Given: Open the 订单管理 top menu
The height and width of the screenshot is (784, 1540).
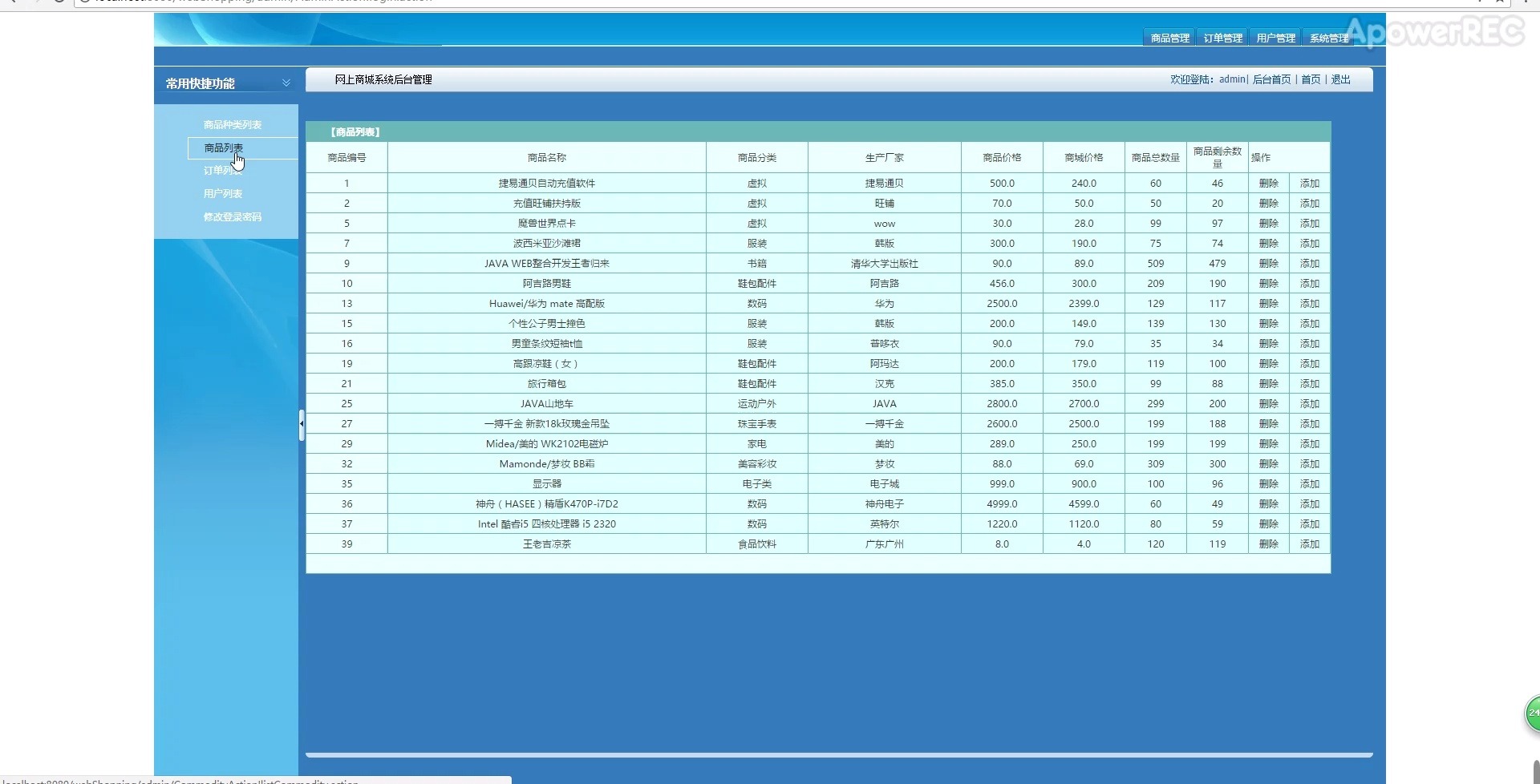Looking at the screenshot, I should click(x=1222, y=38).
